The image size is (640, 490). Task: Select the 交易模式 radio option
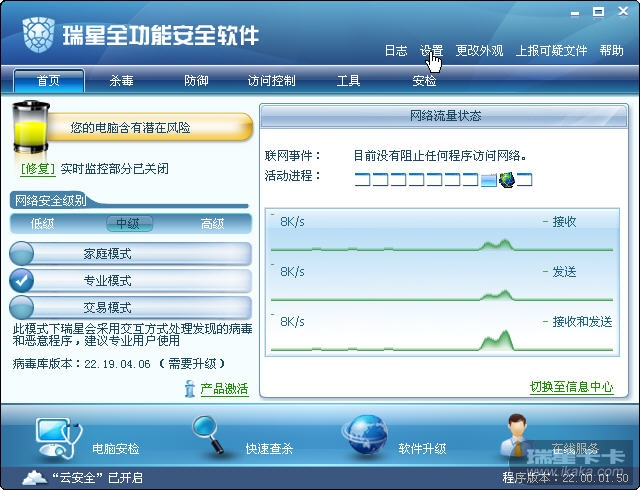22,307
